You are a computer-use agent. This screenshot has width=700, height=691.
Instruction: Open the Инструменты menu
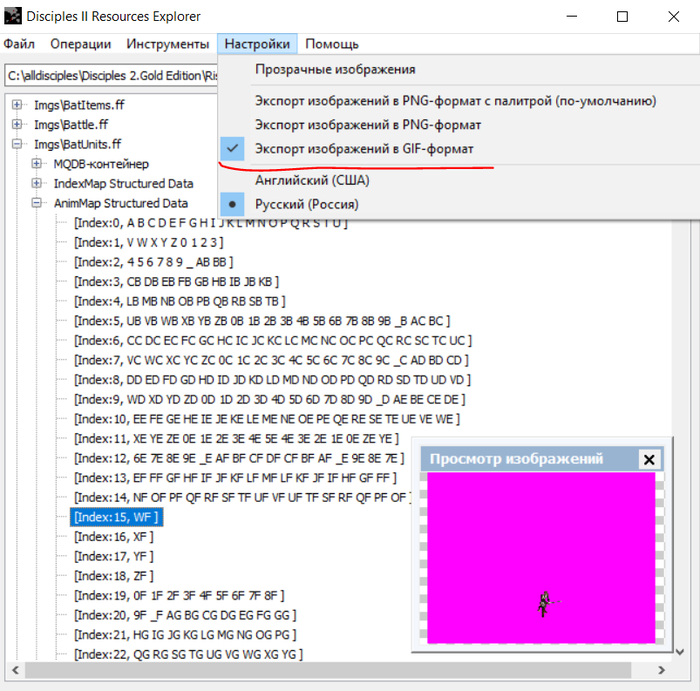coord(167,44)
